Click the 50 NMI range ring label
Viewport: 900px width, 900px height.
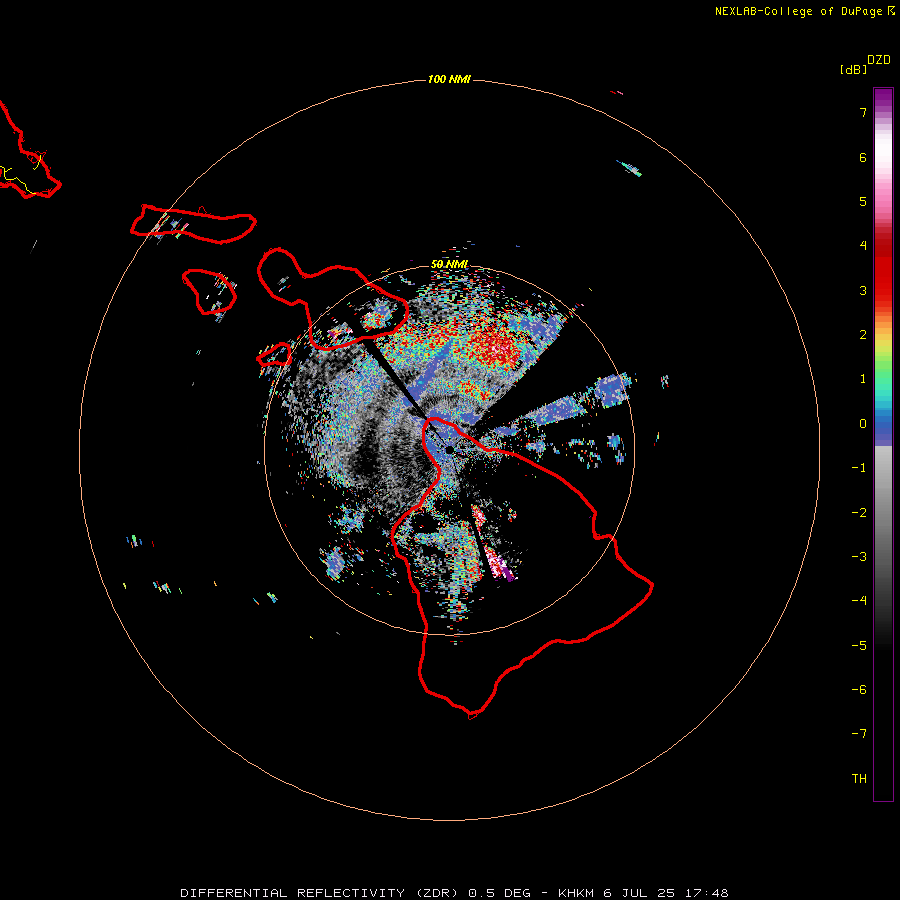(x=449, y=265)
